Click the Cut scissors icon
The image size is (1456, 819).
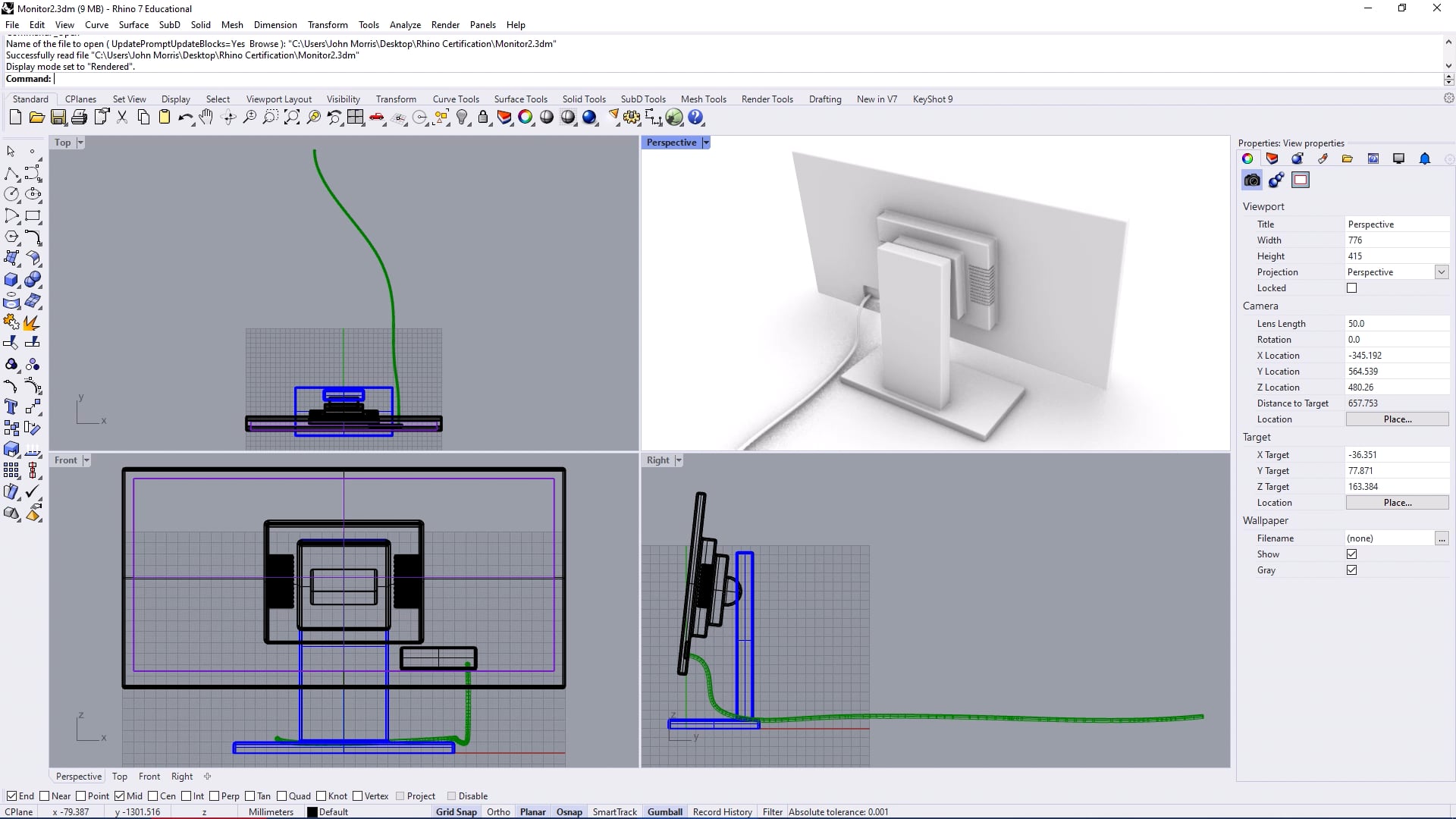[x=122, y=118]
